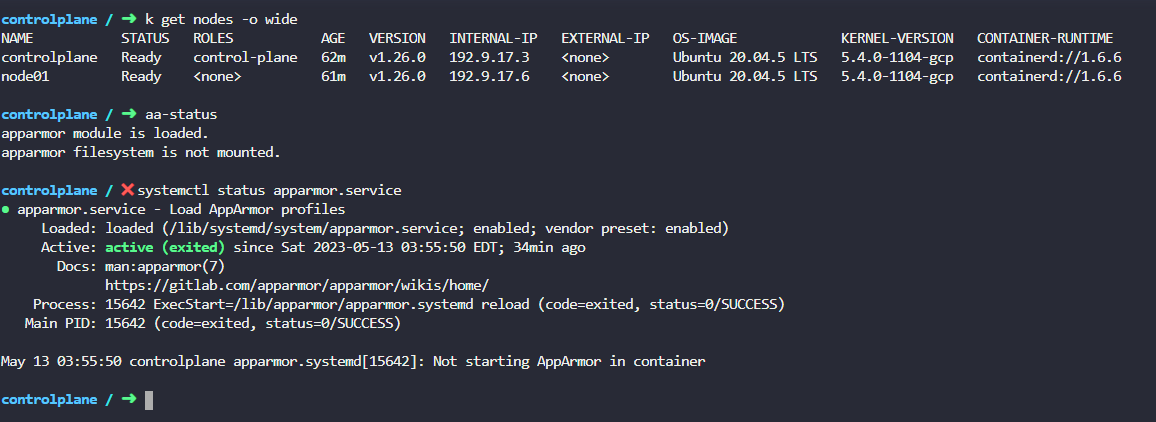Image resolution: width=1156 pixels, height=422 pixels.
Task: Select node01 in the NAME column
Action: coord(26,76)
